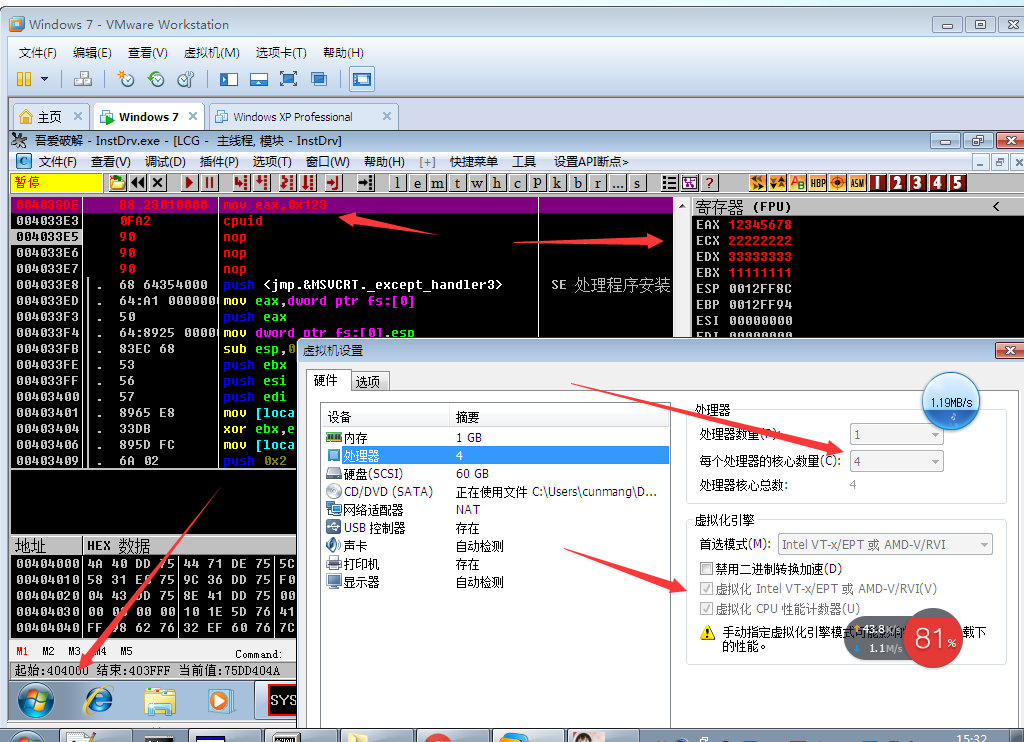Select the 网络适配器 device row
This screenshot has height=742, width=1024.
pos(496,509)
